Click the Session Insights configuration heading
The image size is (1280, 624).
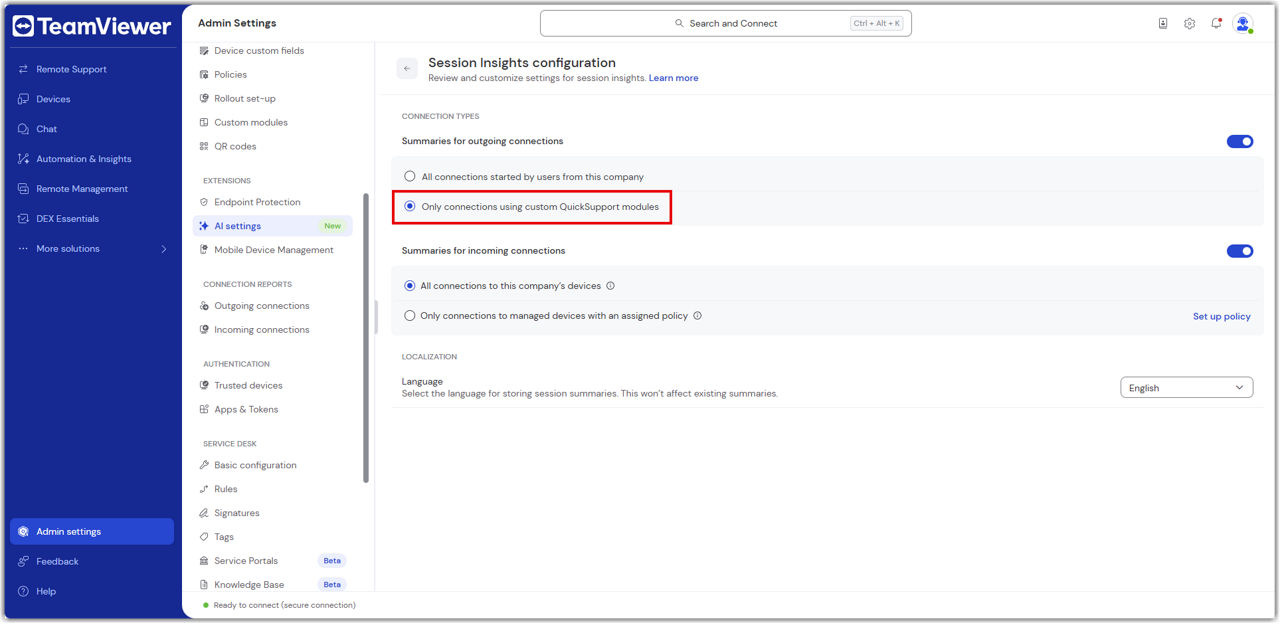pyautogui.click(x=522, y=62)
